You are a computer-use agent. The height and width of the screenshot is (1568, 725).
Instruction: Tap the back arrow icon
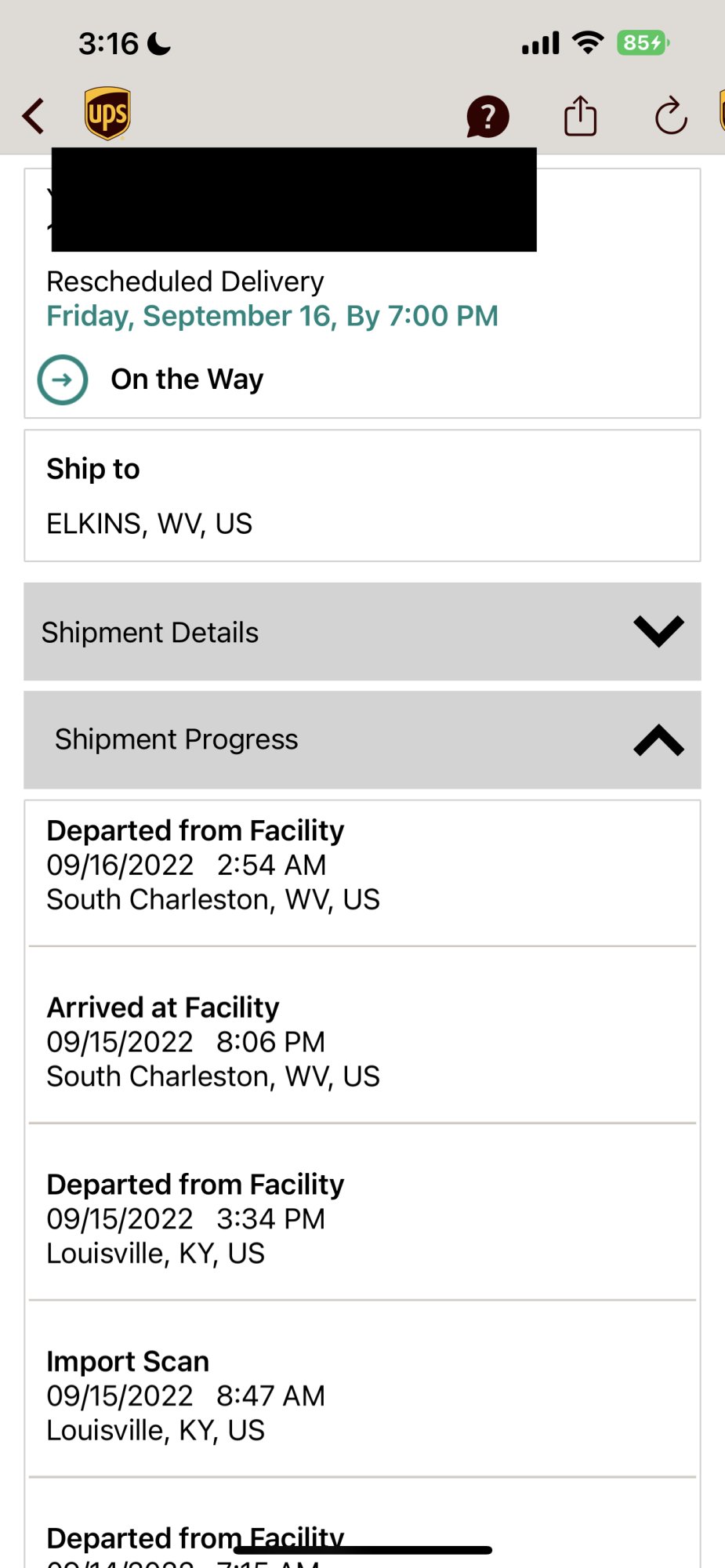pyautogui.click(x=34, y=117)
